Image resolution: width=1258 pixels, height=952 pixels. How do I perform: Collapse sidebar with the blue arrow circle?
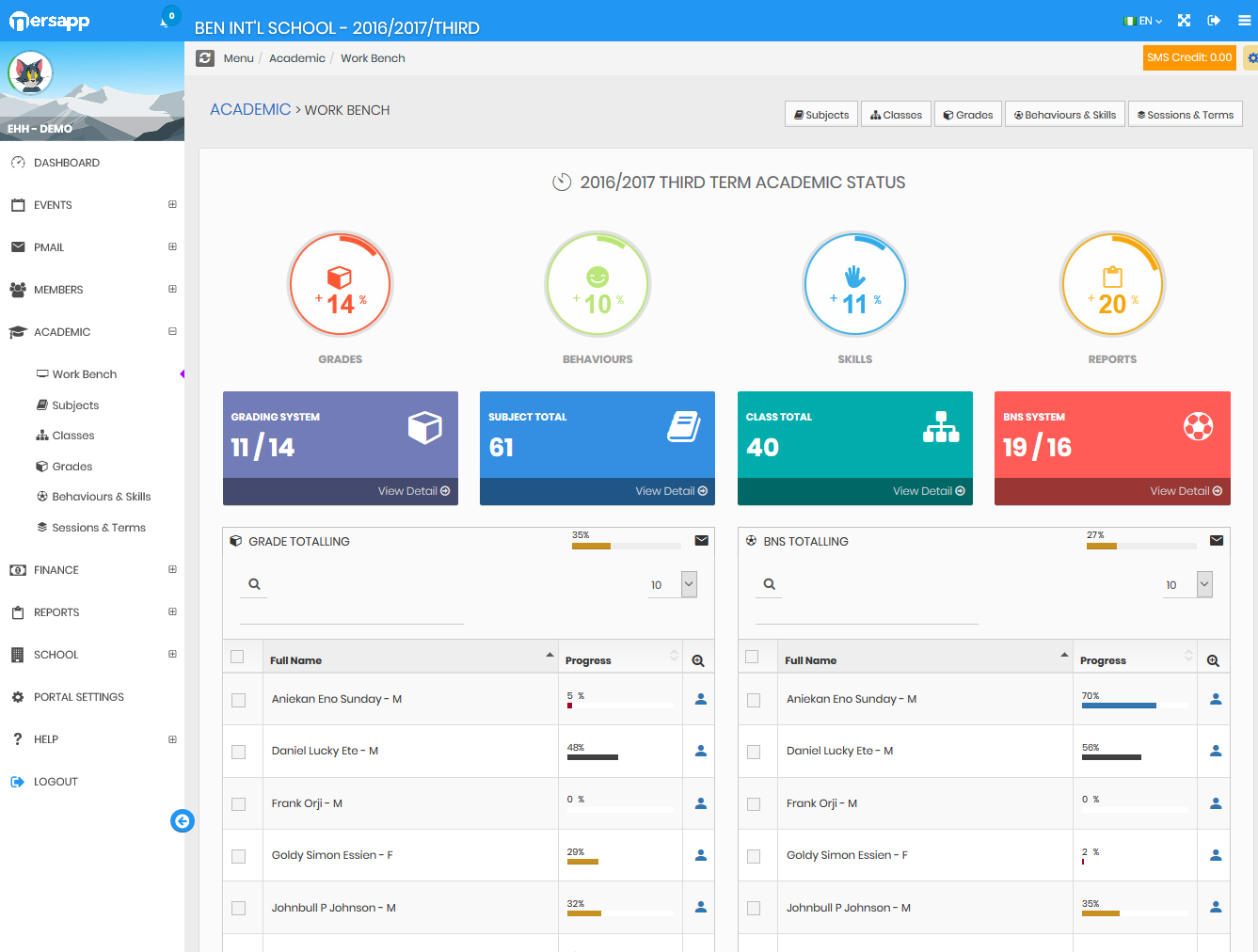[x=182, y=821]
